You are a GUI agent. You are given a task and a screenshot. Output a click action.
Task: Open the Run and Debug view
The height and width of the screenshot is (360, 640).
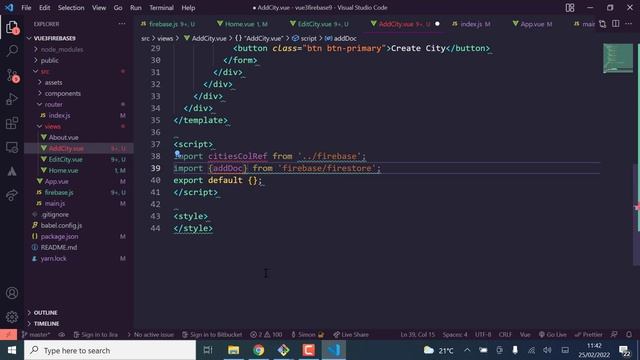pos(12,99)
